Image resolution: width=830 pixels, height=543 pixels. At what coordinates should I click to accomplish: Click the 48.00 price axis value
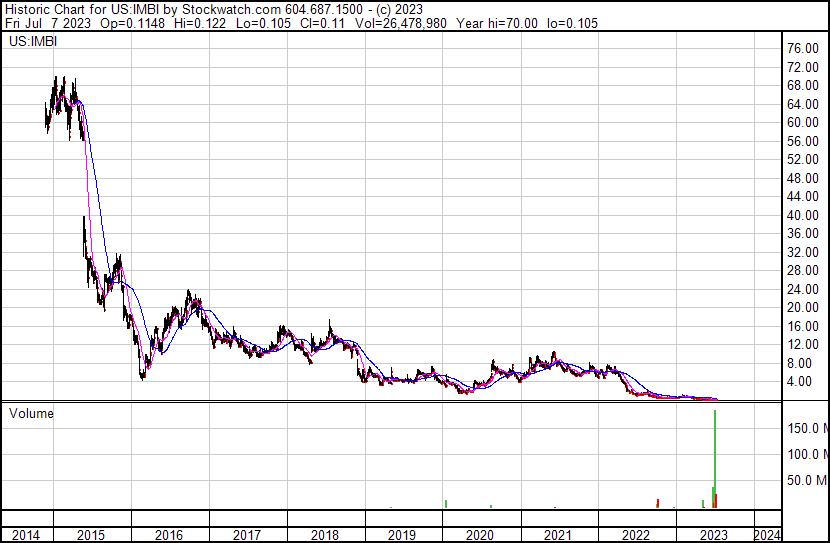[x=803, y=178]
